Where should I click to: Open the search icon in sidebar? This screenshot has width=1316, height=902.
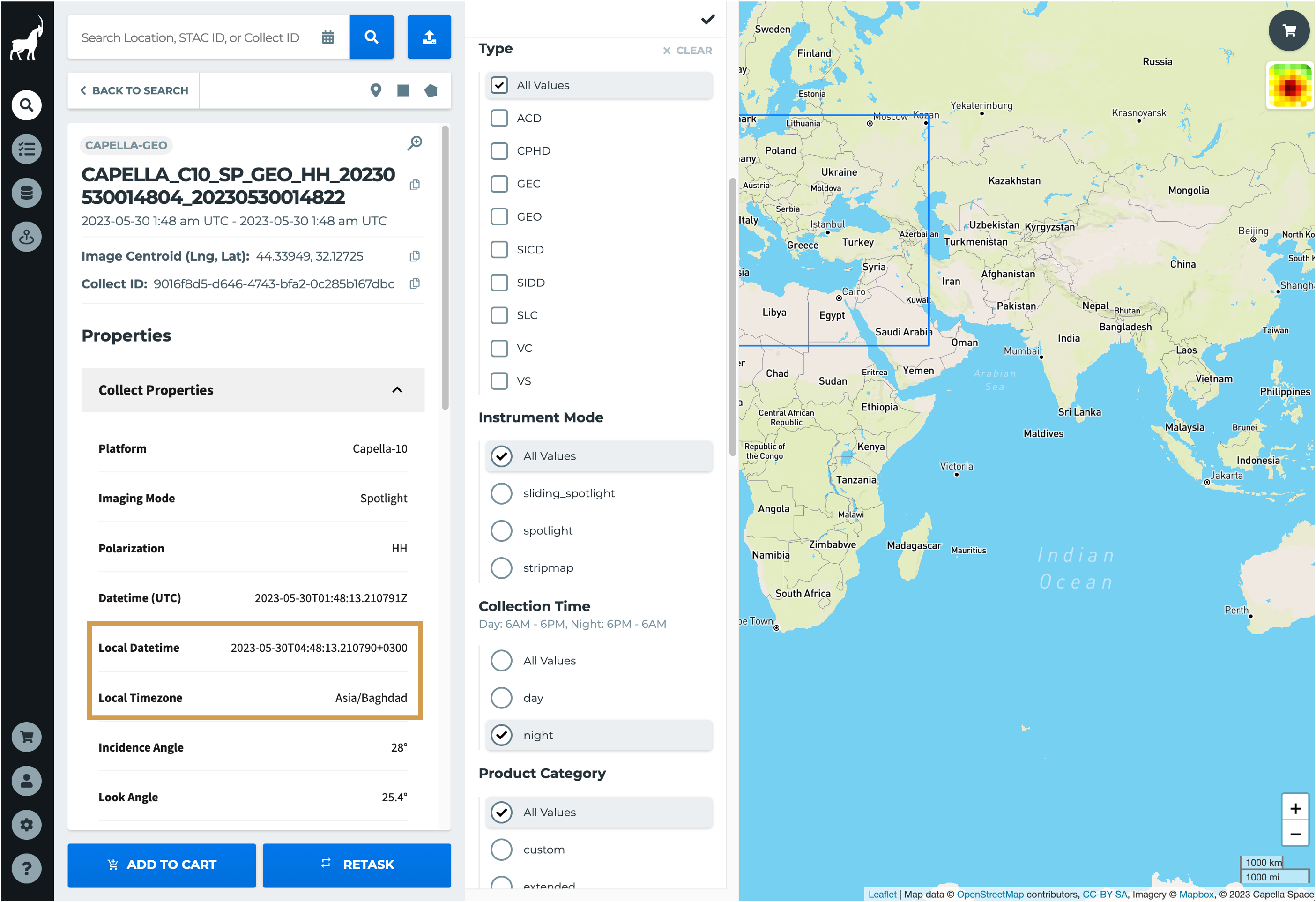tap(27, 105)
